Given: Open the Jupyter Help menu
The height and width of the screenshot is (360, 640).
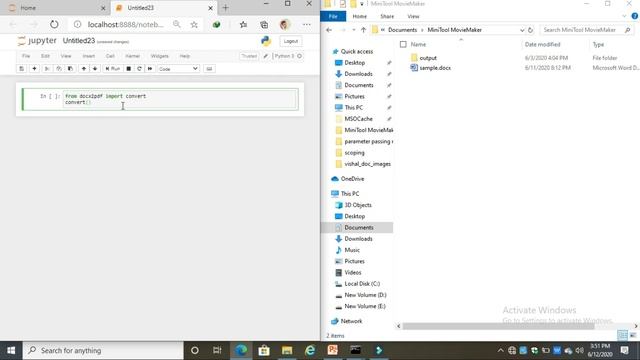Looking at the screenshot, I should (185, 56).
